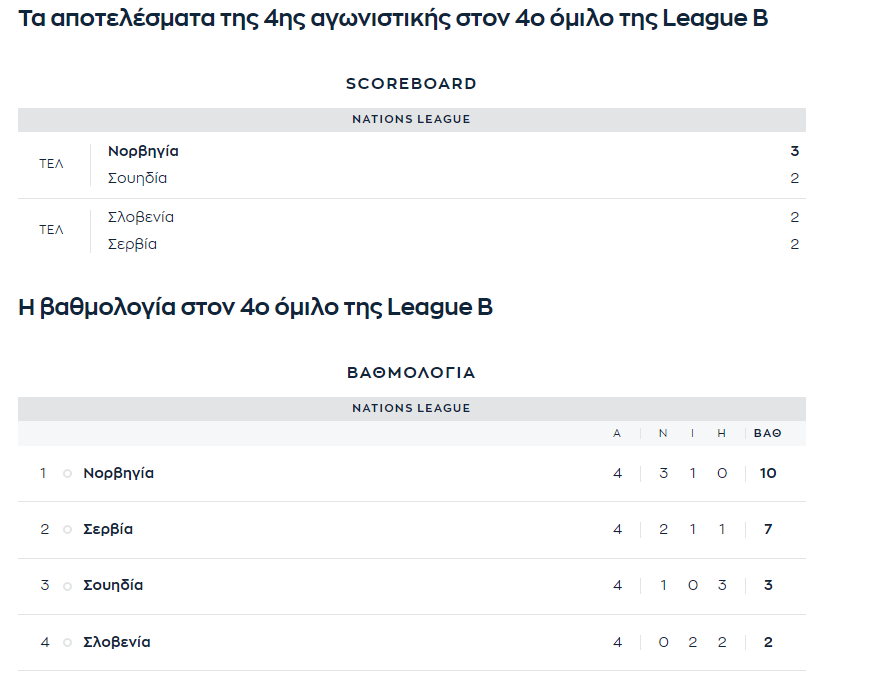
Task: Click ΤΕΛ status of the Νορβηγία–Σουηδία match
Action: coord(51,164)
